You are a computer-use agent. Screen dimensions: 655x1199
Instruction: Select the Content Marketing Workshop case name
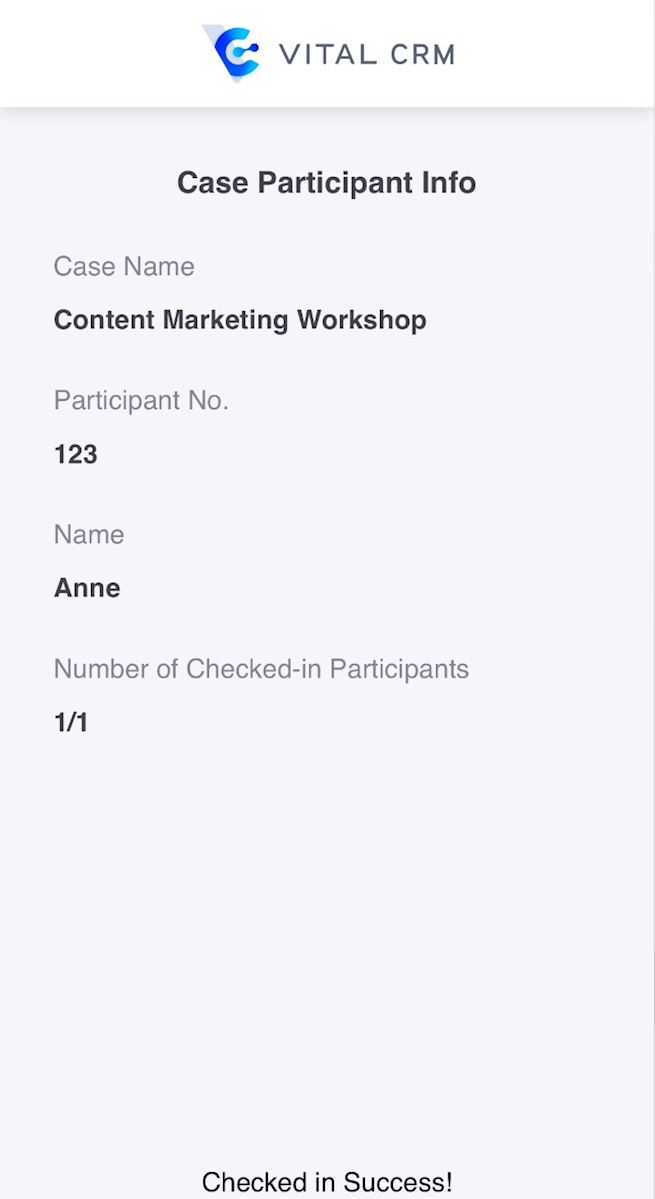[240, 320]
